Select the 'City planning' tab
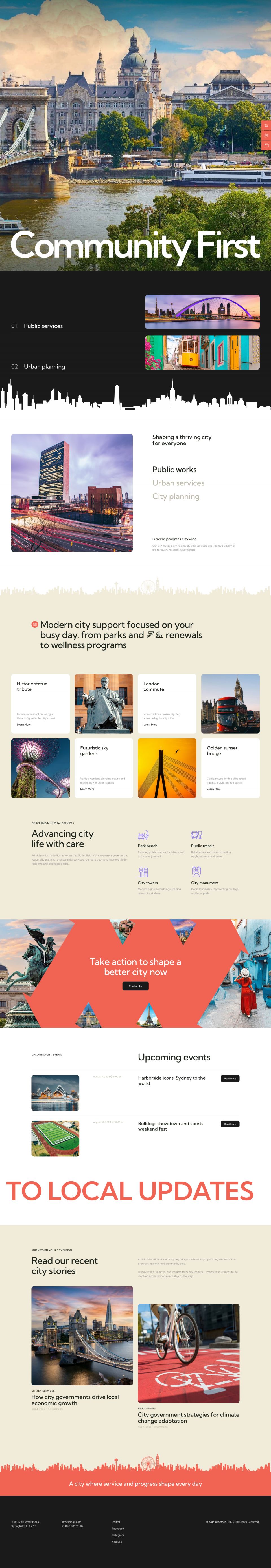 click(x=176, y=497)
